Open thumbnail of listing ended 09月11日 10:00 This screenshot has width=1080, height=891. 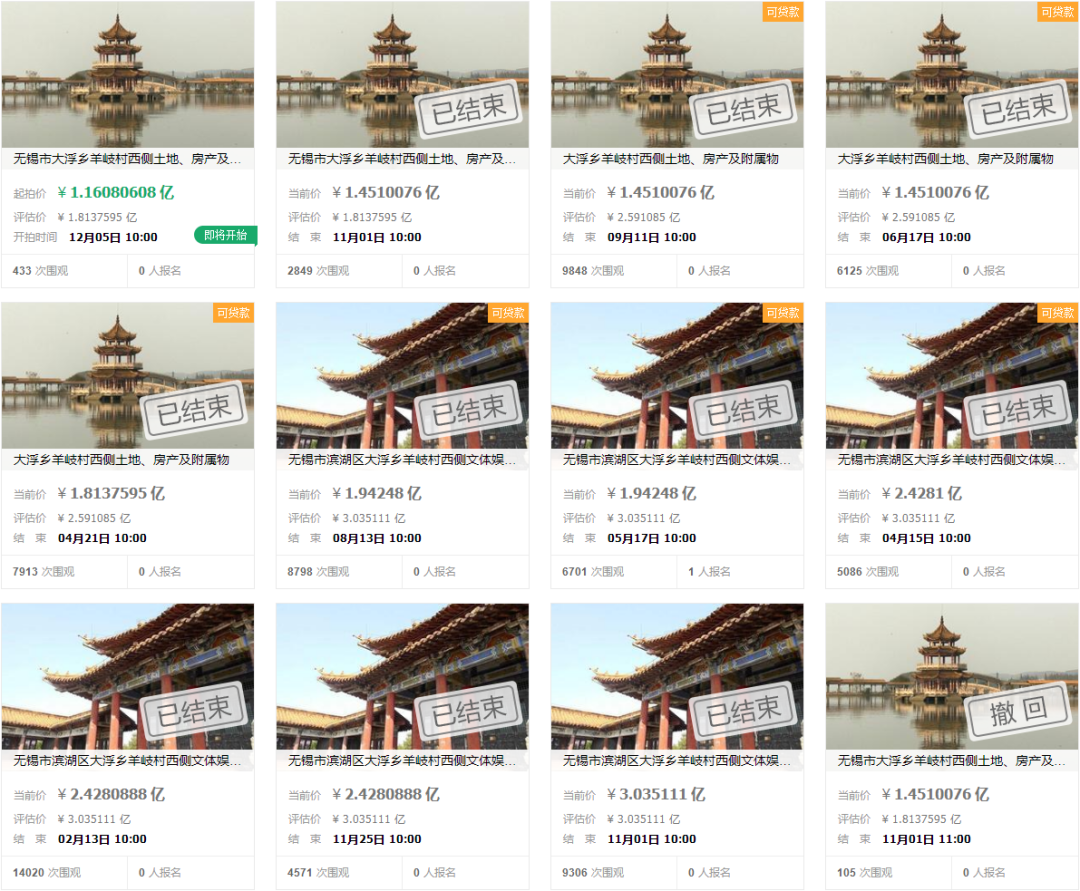point(677,74)
